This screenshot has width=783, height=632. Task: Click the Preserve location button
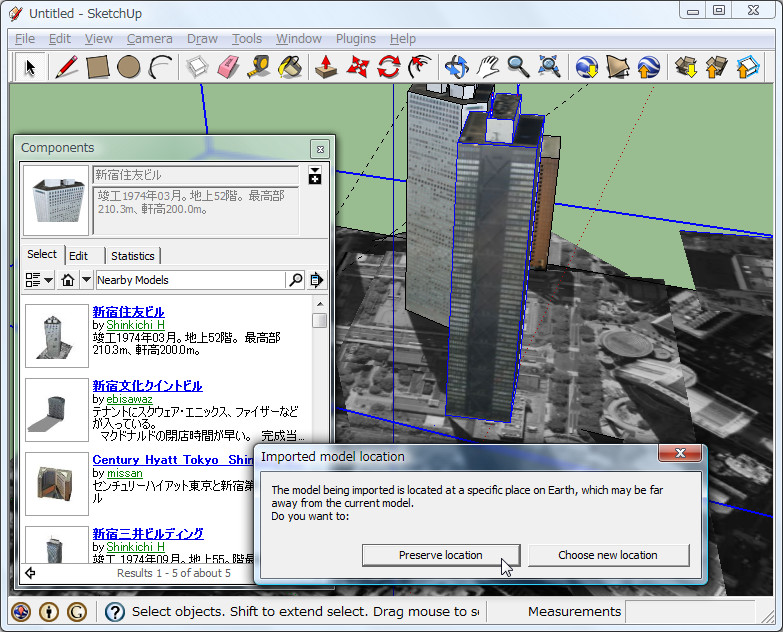pyautogui.click(x=441, y=555)
